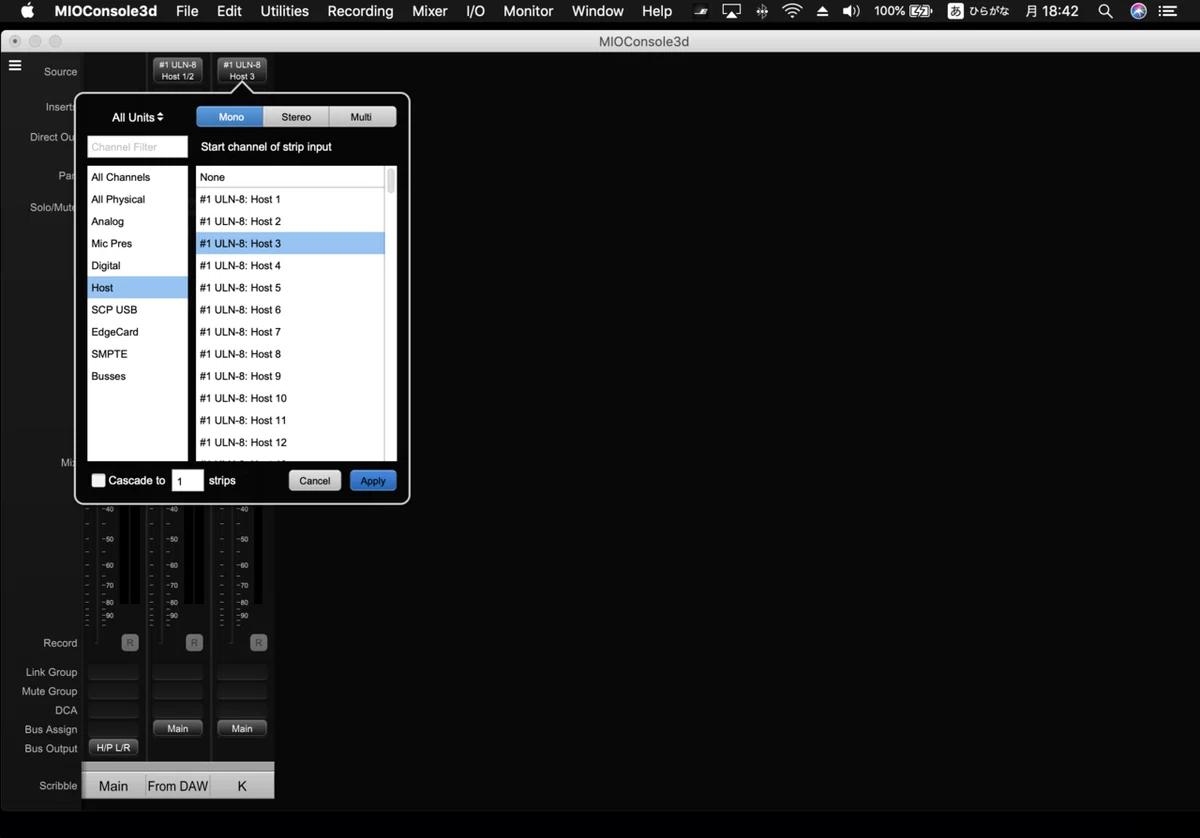Open source selector #1 ULN-8 Host 1/2

(178, 70)
